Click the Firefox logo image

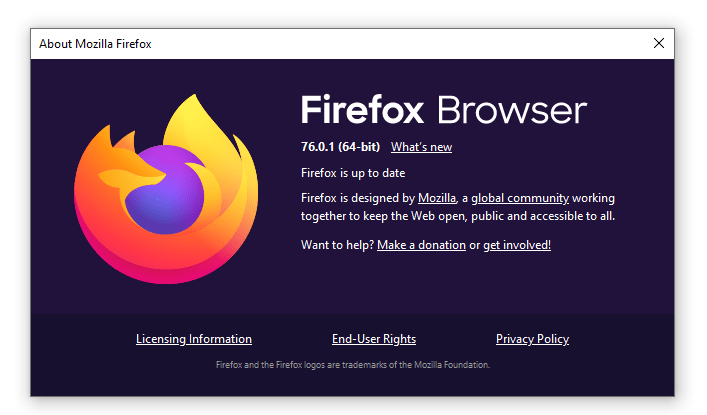point(166,189)
